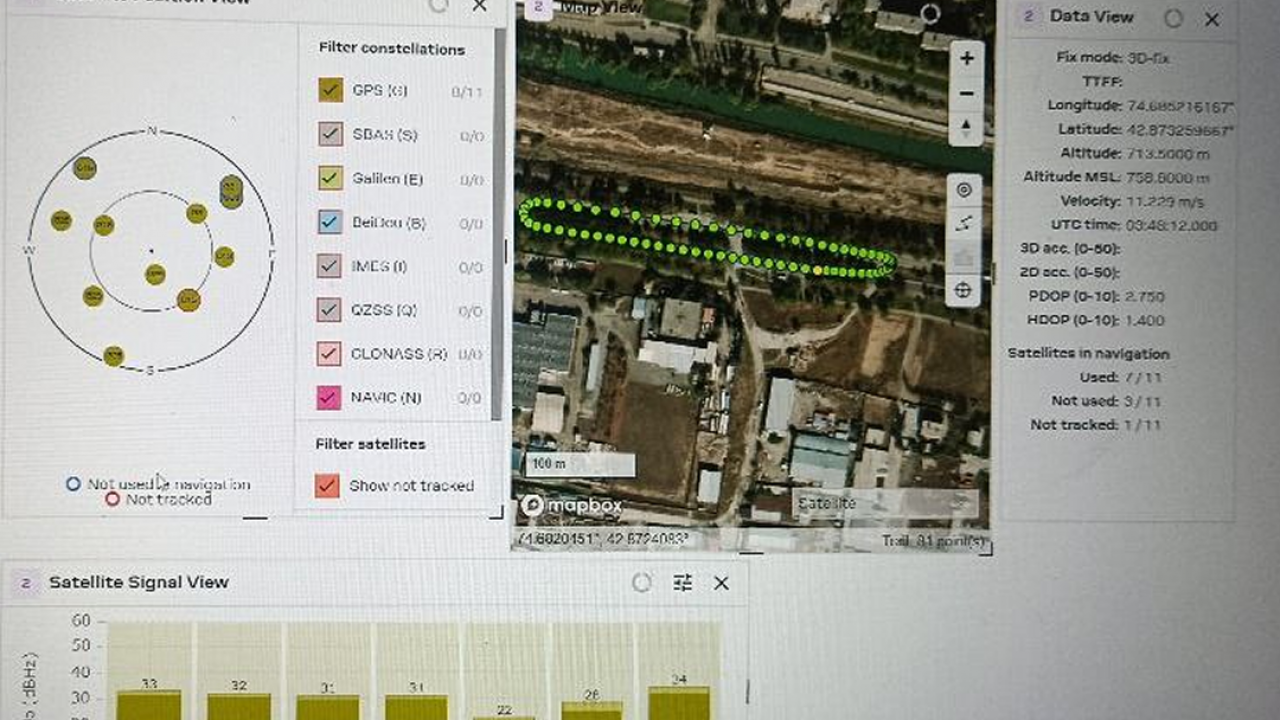Viewport: 1280px width, 720px height.
Task: Toggle the Galileo (E) constellation filter
Action: coord(330,178)
